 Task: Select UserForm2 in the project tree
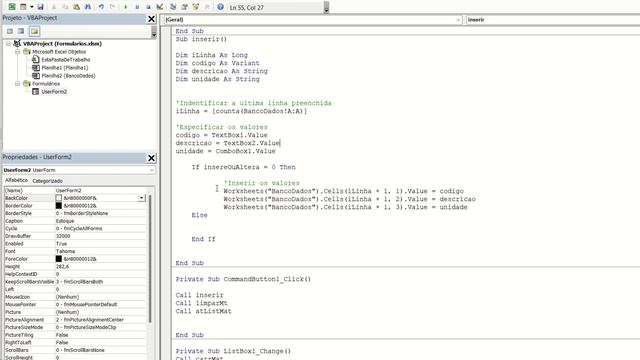[54, 91]
